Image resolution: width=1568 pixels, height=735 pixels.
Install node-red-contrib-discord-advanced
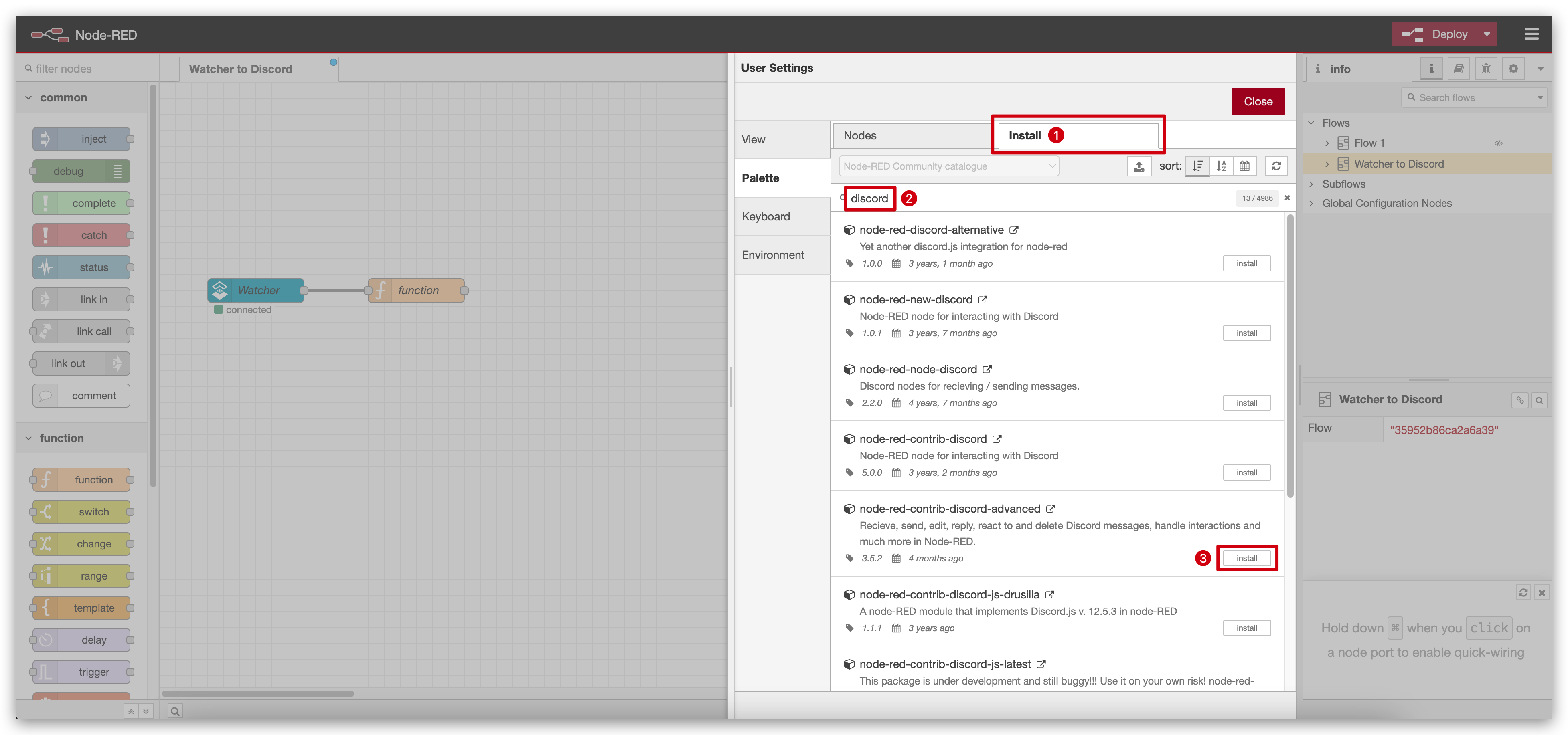coord(1247,558)
